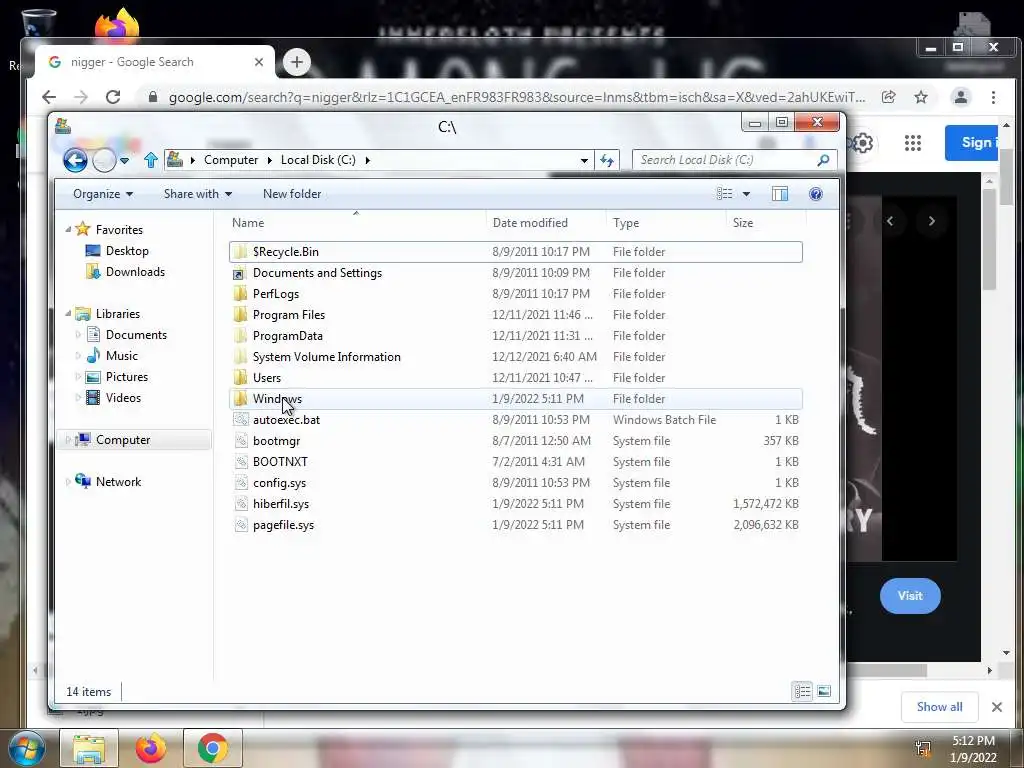This screenshot has width=1024, height=768.
Task: Bookmark this page with the star
Action: [921, 97]
